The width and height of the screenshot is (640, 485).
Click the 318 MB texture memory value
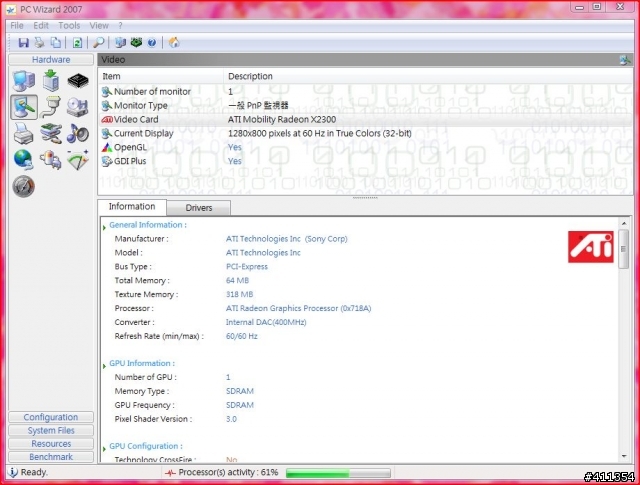click(x=240, y=294)
